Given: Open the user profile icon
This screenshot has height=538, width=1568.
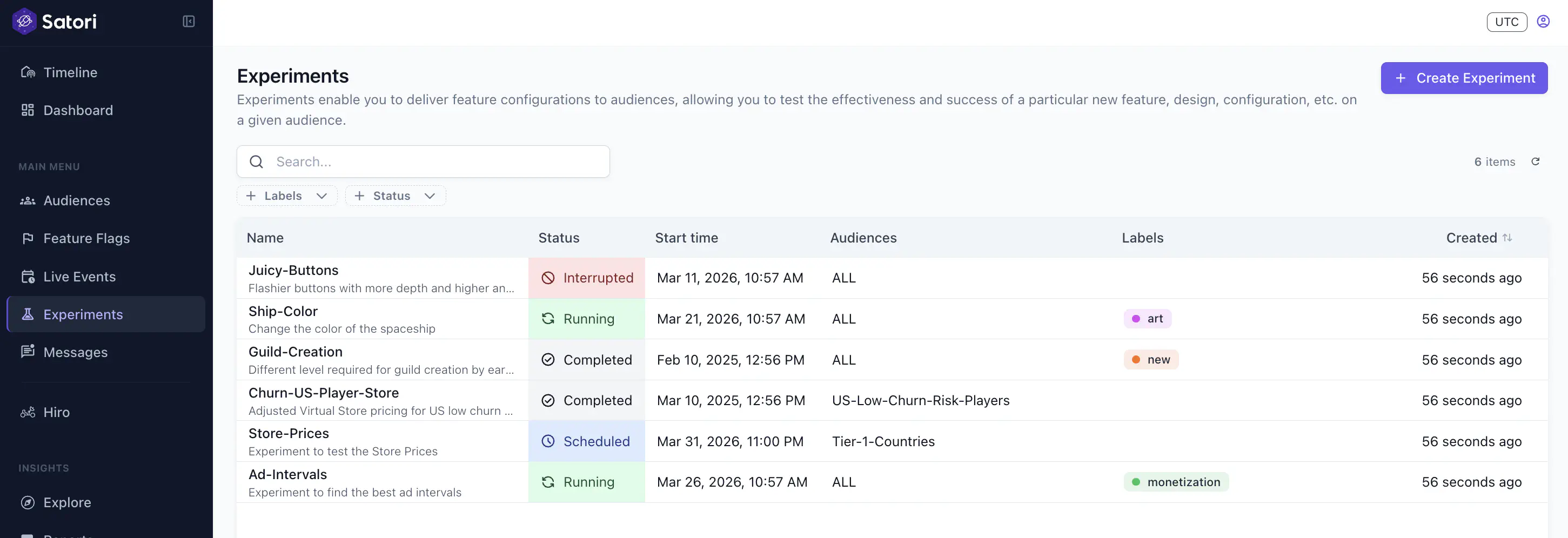Looking at the screenshot, I should [1543, 22].
